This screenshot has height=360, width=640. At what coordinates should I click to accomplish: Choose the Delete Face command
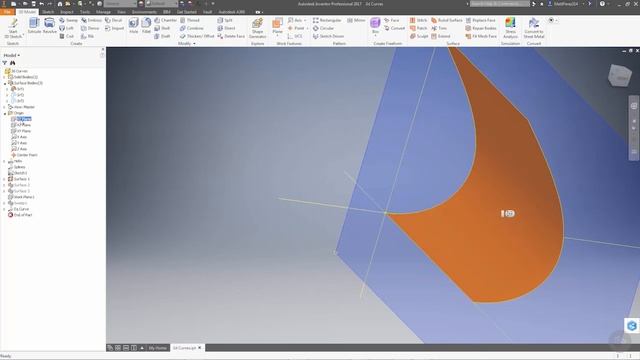231,36
